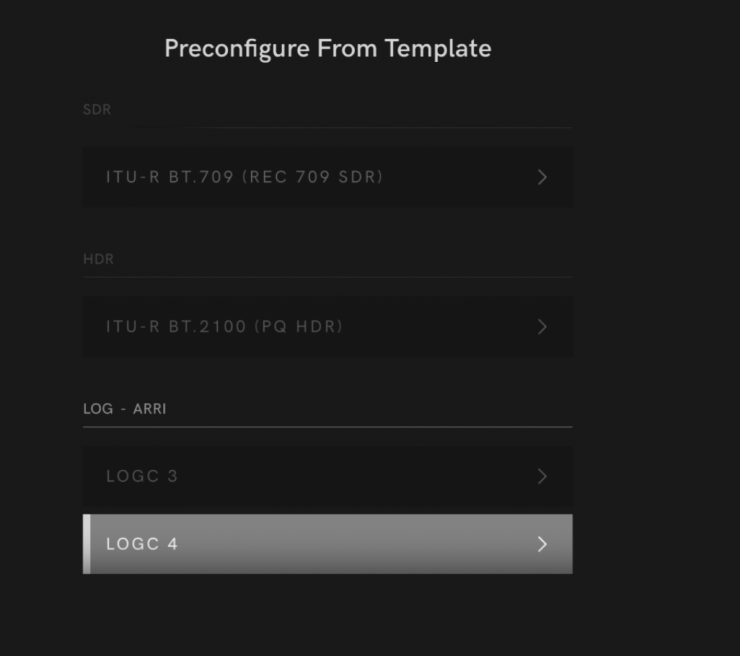This screenshot has height=656, width=740.
Task: Click the divider line under LOG - ARRI
Action: coord(327,427)
